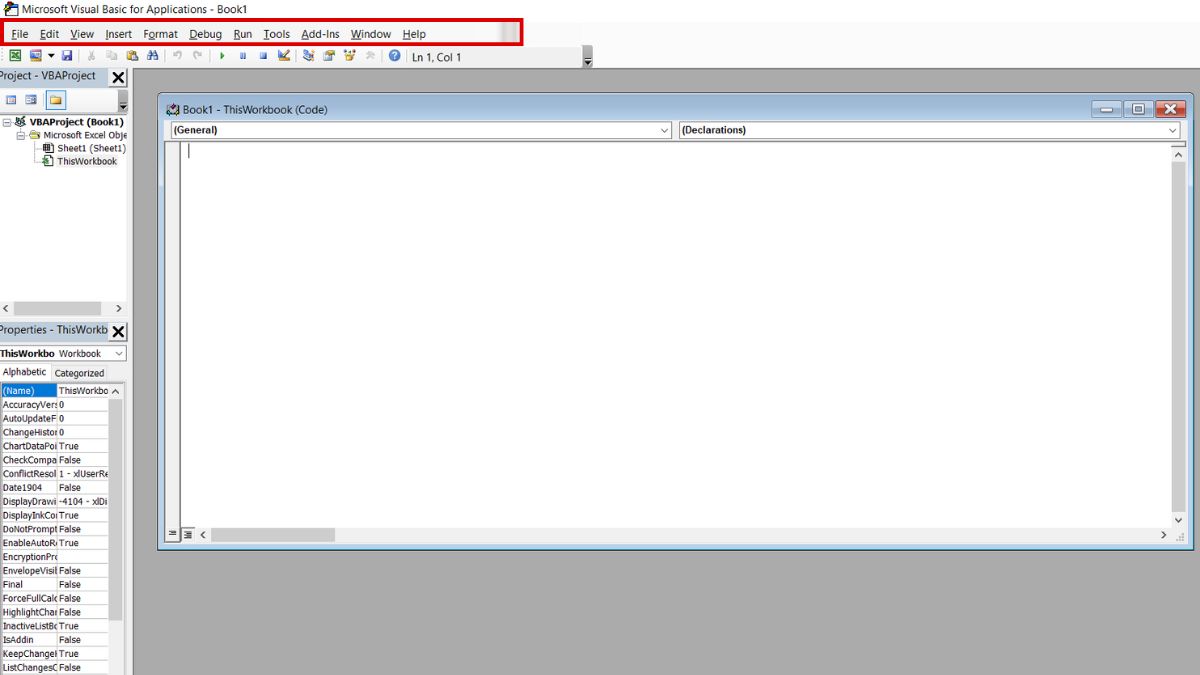
Task: Select the Microsoft Excel Objects folder
Action: pos(85,135)
